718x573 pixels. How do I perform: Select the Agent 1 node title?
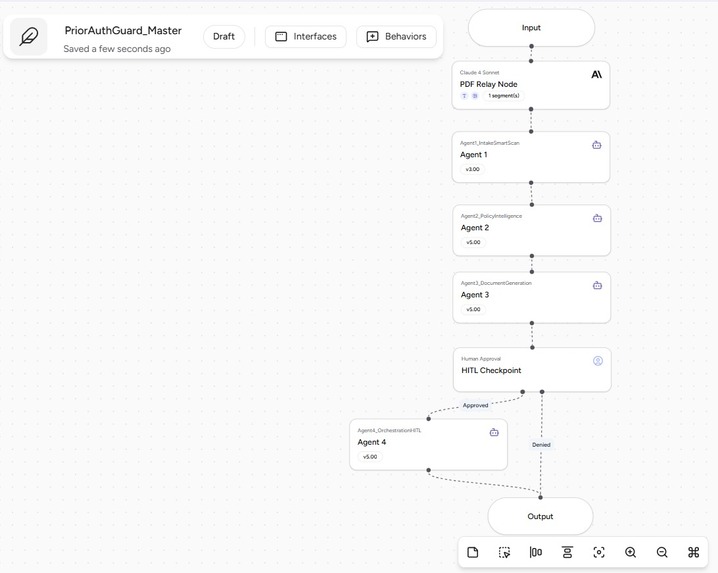pos(473,155)
